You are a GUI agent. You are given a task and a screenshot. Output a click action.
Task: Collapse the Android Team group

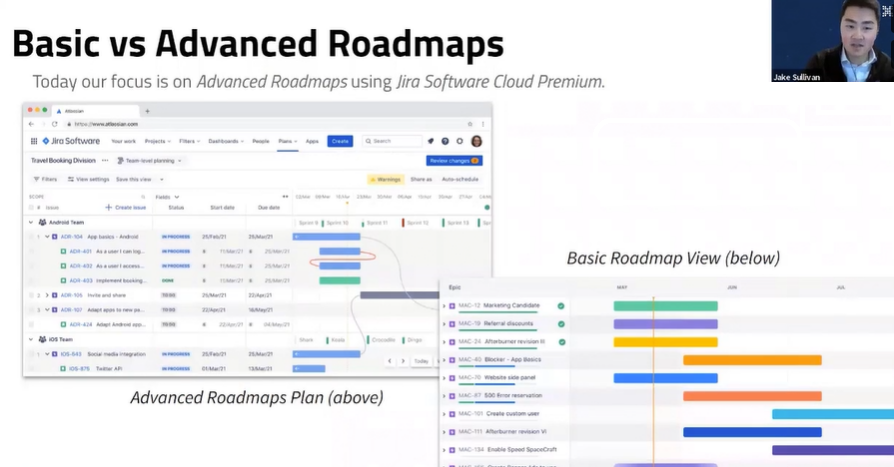click(31, 222)
